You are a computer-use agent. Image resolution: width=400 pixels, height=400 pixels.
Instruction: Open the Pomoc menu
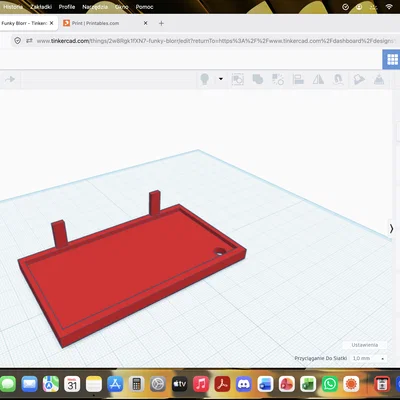pyautogui.click(x=144, y=7)
